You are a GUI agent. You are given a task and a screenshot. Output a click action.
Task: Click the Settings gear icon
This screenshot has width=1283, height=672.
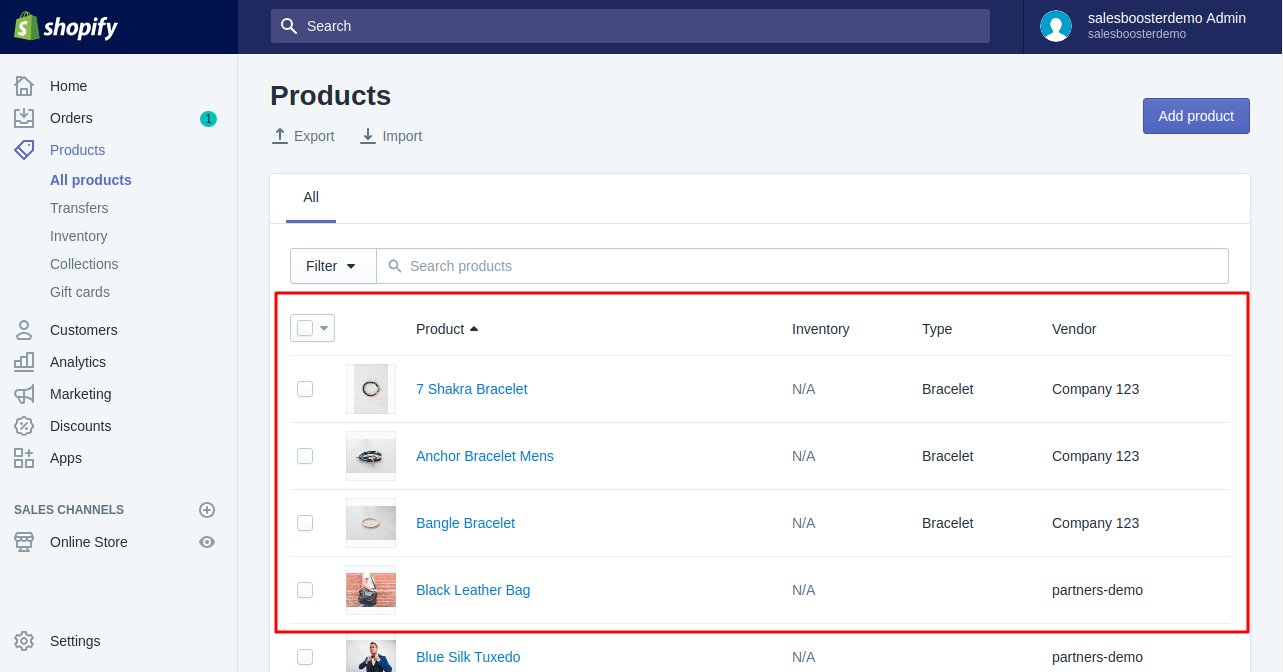[x=24, y=641]
